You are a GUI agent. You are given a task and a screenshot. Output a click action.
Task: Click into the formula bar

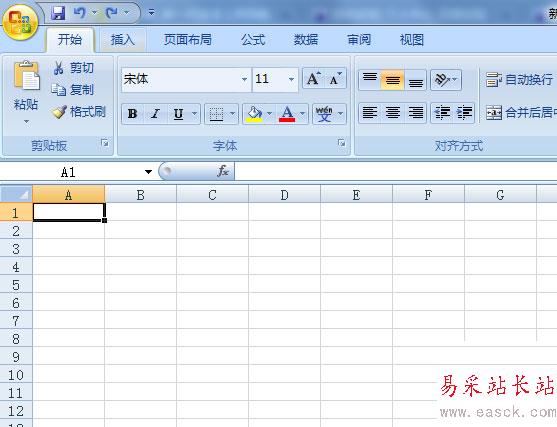click(x=396, y=172)
